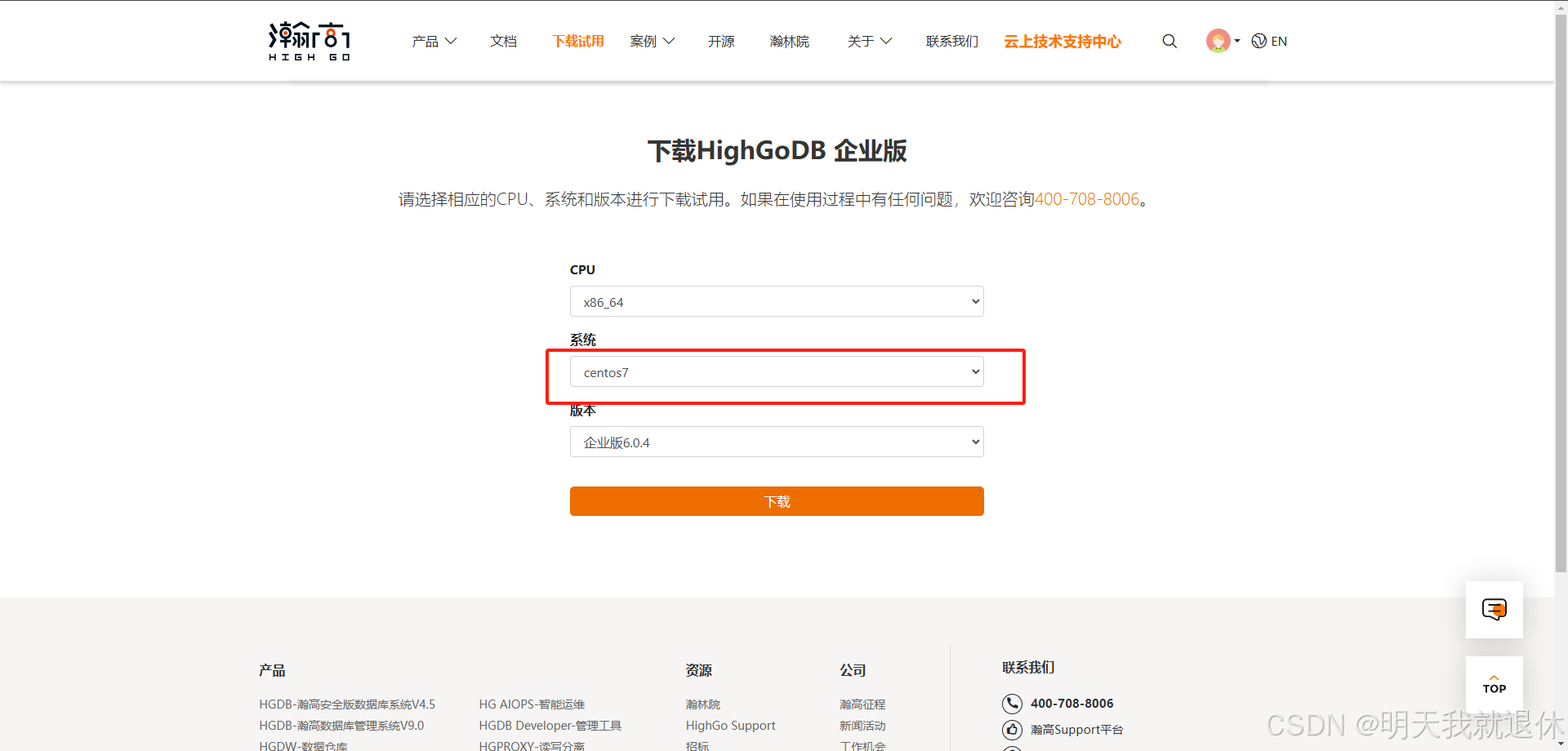
Task: Click the HighGo logo in header
Action: [x=310, y=41]
